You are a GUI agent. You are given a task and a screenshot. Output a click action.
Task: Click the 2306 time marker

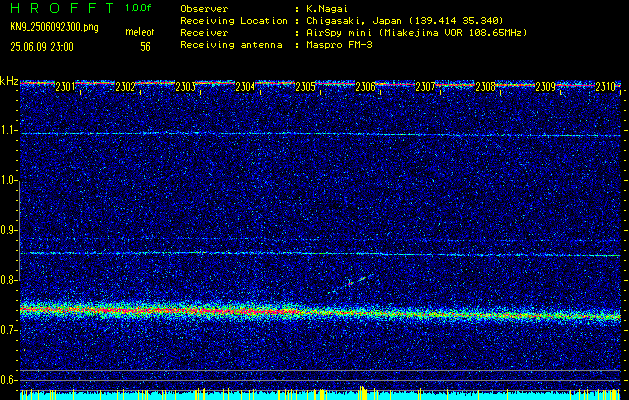coord(365,86)
